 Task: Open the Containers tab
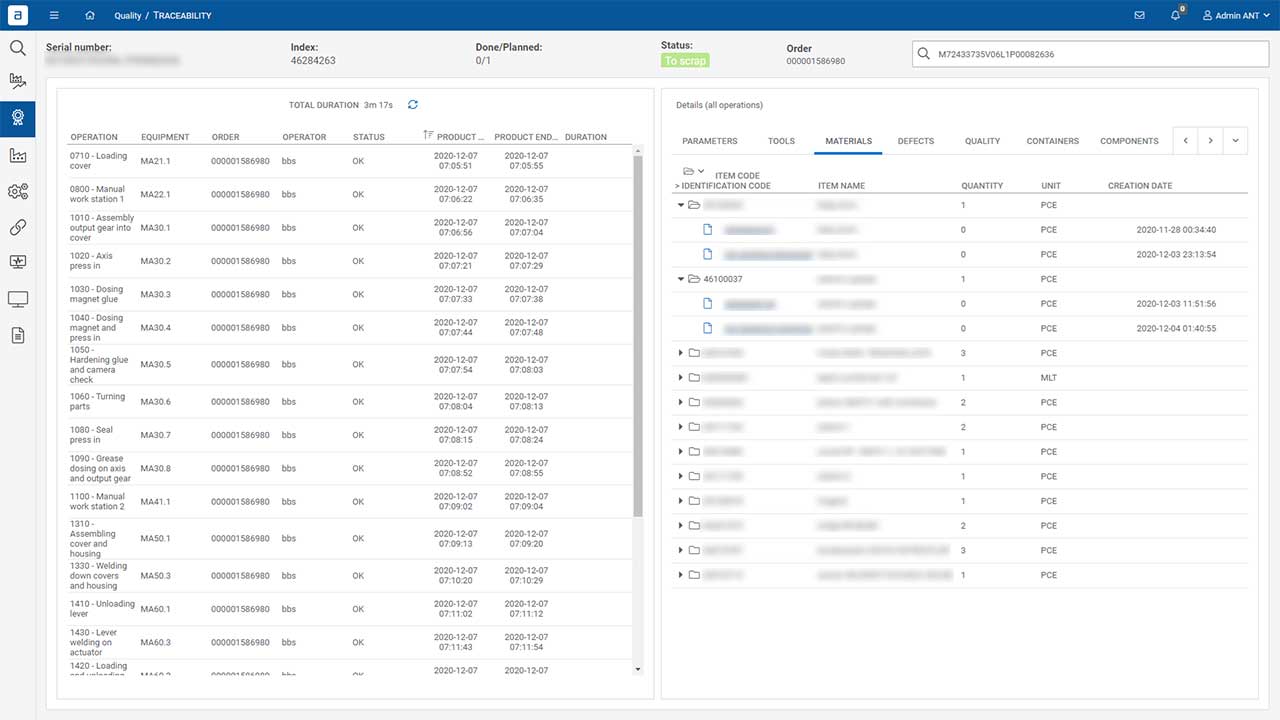1052,141
